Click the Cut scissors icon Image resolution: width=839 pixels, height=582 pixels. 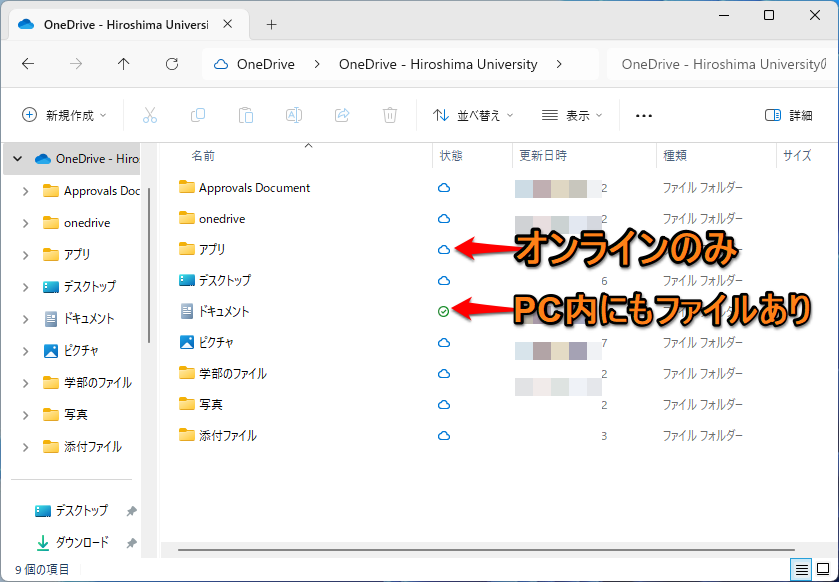pyautogui.click(x=150, y=115)
